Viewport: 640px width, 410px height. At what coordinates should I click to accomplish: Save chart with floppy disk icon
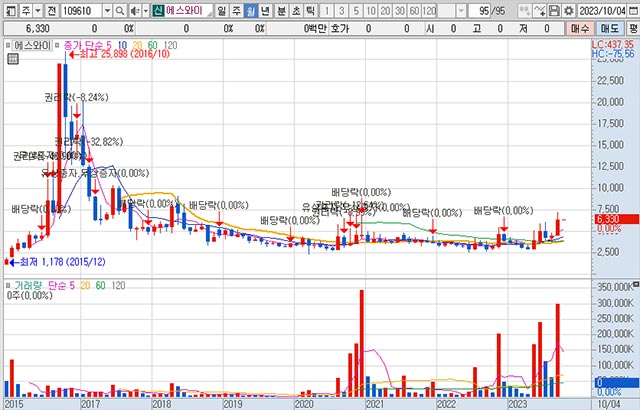[554, 11]
